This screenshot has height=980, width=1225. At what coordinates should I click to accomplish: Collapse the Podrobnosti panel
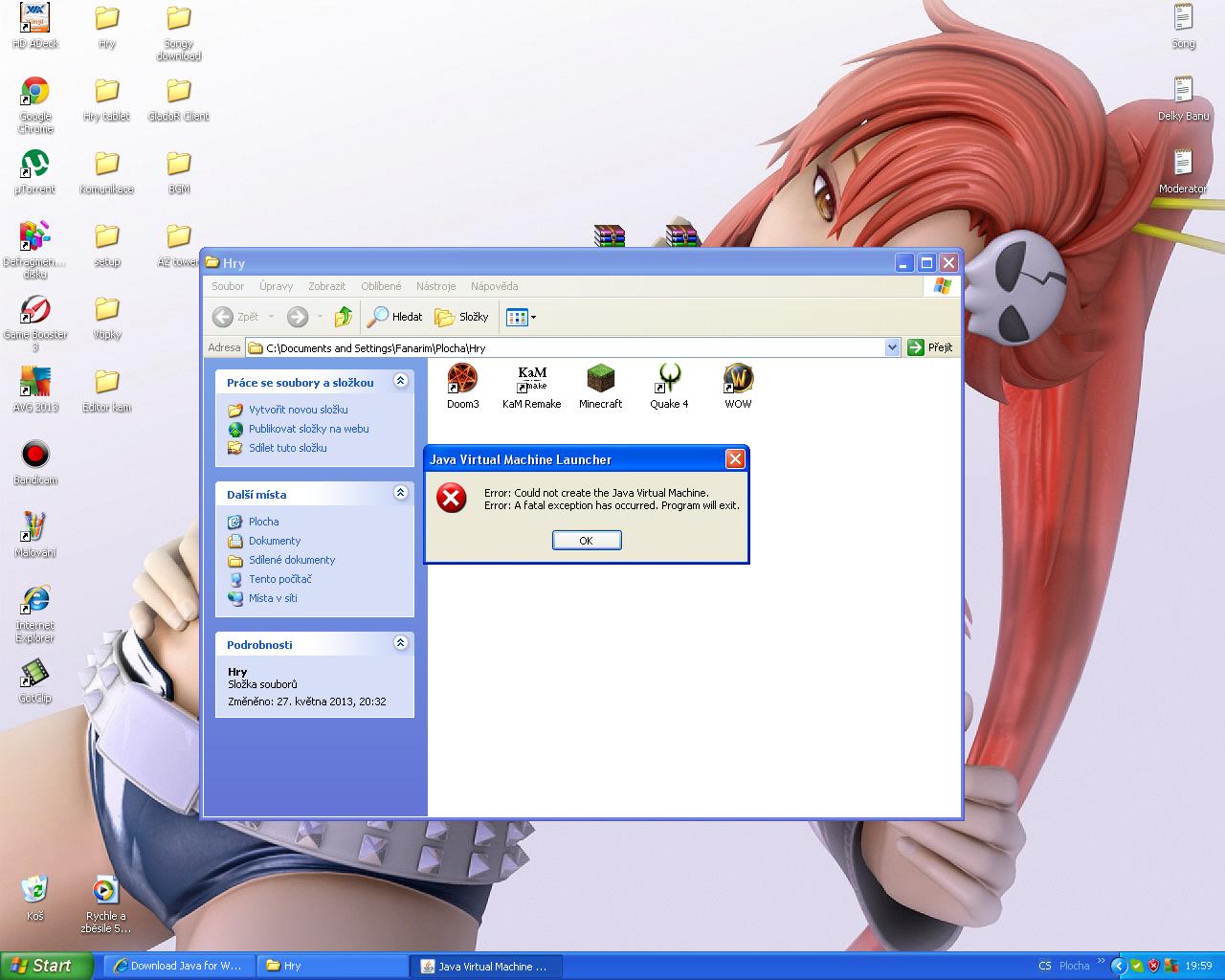pos(401,643)
